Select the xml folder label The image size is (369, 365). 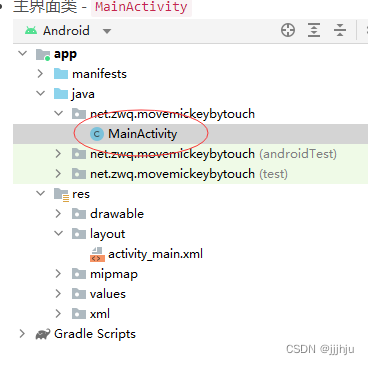[100, 314]
